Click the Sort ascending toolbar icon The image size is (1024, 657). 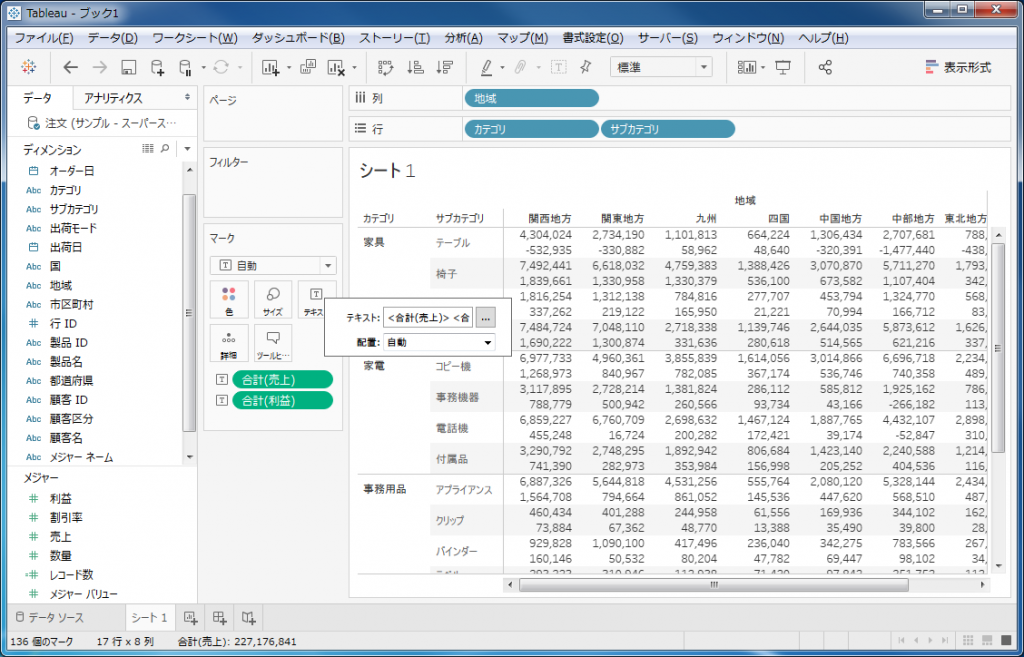[x=416, y=68]
